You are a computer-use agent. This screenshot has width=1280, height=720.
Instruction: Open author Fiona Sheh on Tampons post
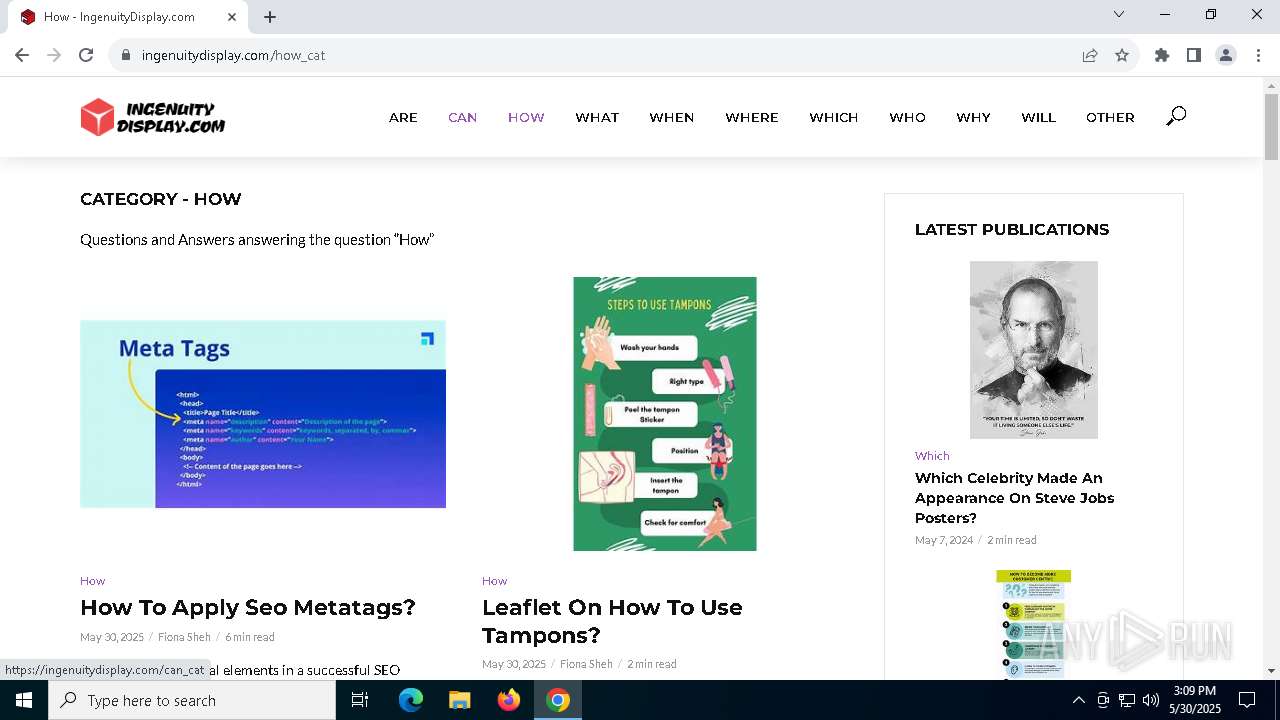(586, 664)
